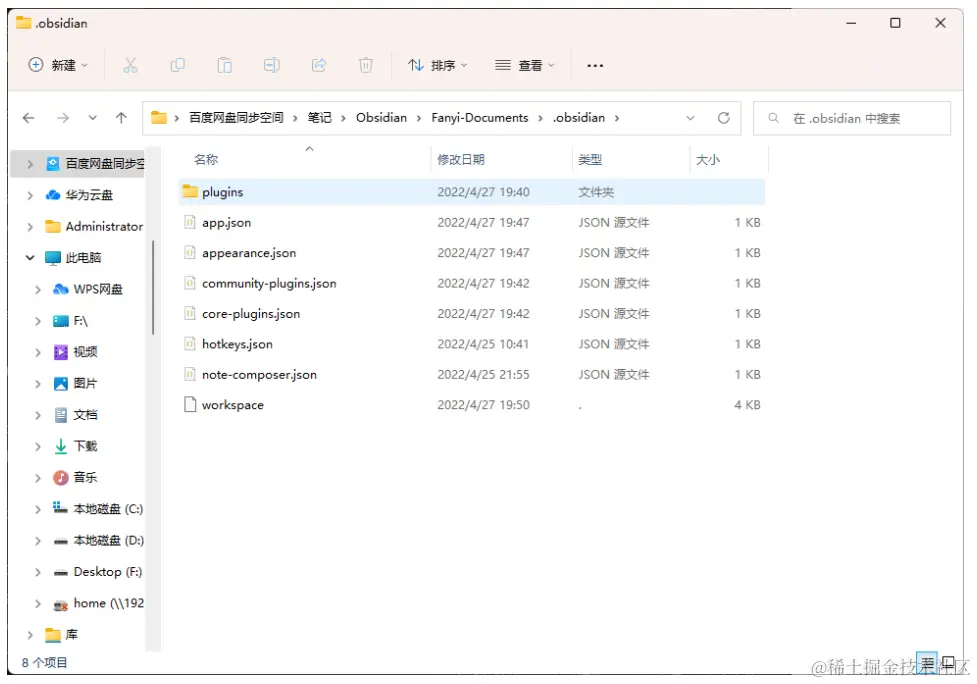
Task: Open the 查看 view dropdown
Action: (x=525, y=65)
